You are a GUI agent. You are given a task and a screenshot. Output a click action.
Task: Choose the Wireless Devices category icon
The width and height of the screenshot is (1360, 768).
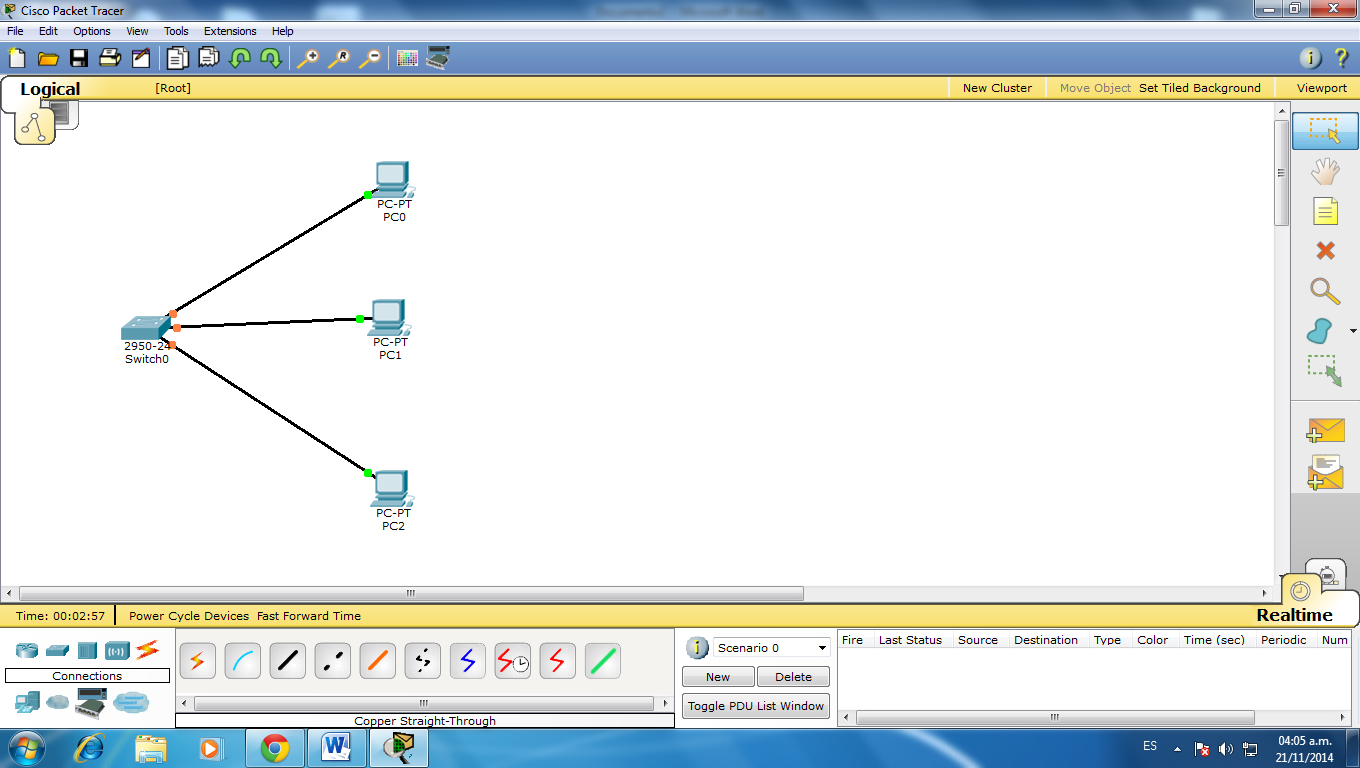(117, 651)
